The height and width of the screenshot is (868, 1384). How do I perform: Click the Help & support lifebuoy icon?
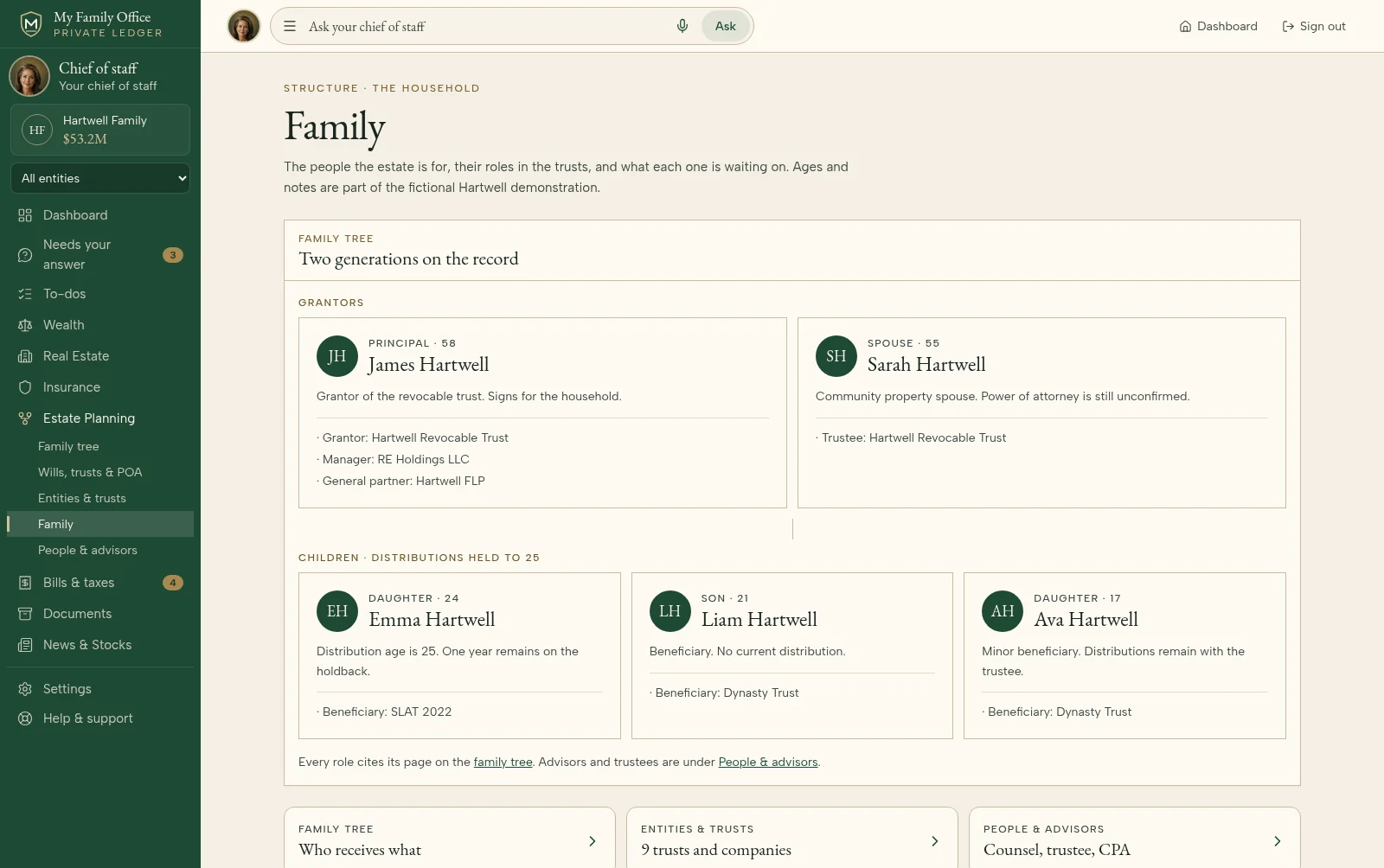point(25,718)
